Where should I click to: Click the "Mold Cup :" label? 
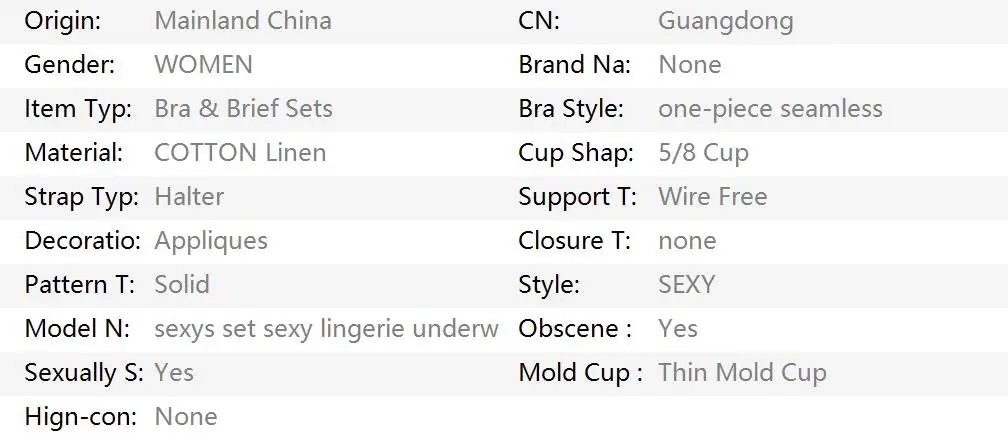point(580,373)
